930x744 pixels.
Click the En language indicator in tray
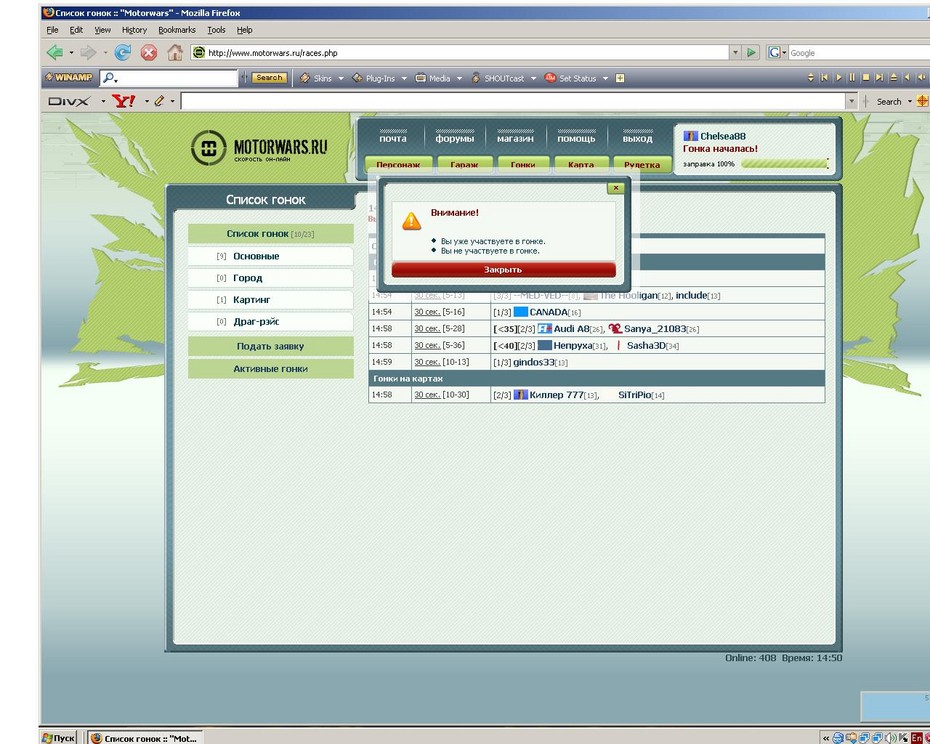coord(917,738)
